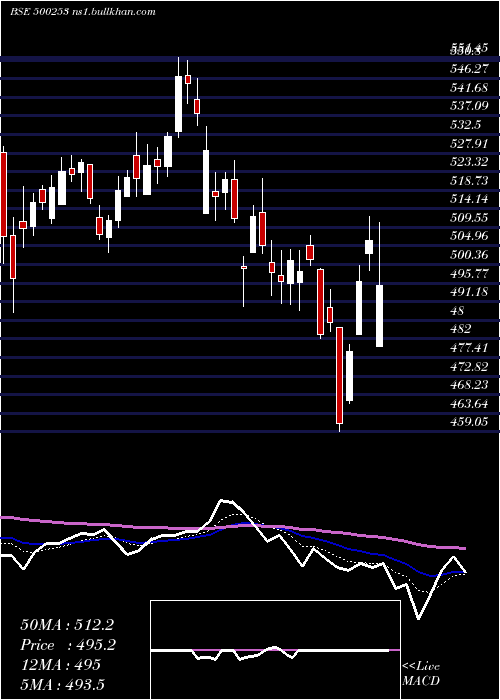Click the 463.64 price axis label

pyautogui.click(x=468, y=404)
